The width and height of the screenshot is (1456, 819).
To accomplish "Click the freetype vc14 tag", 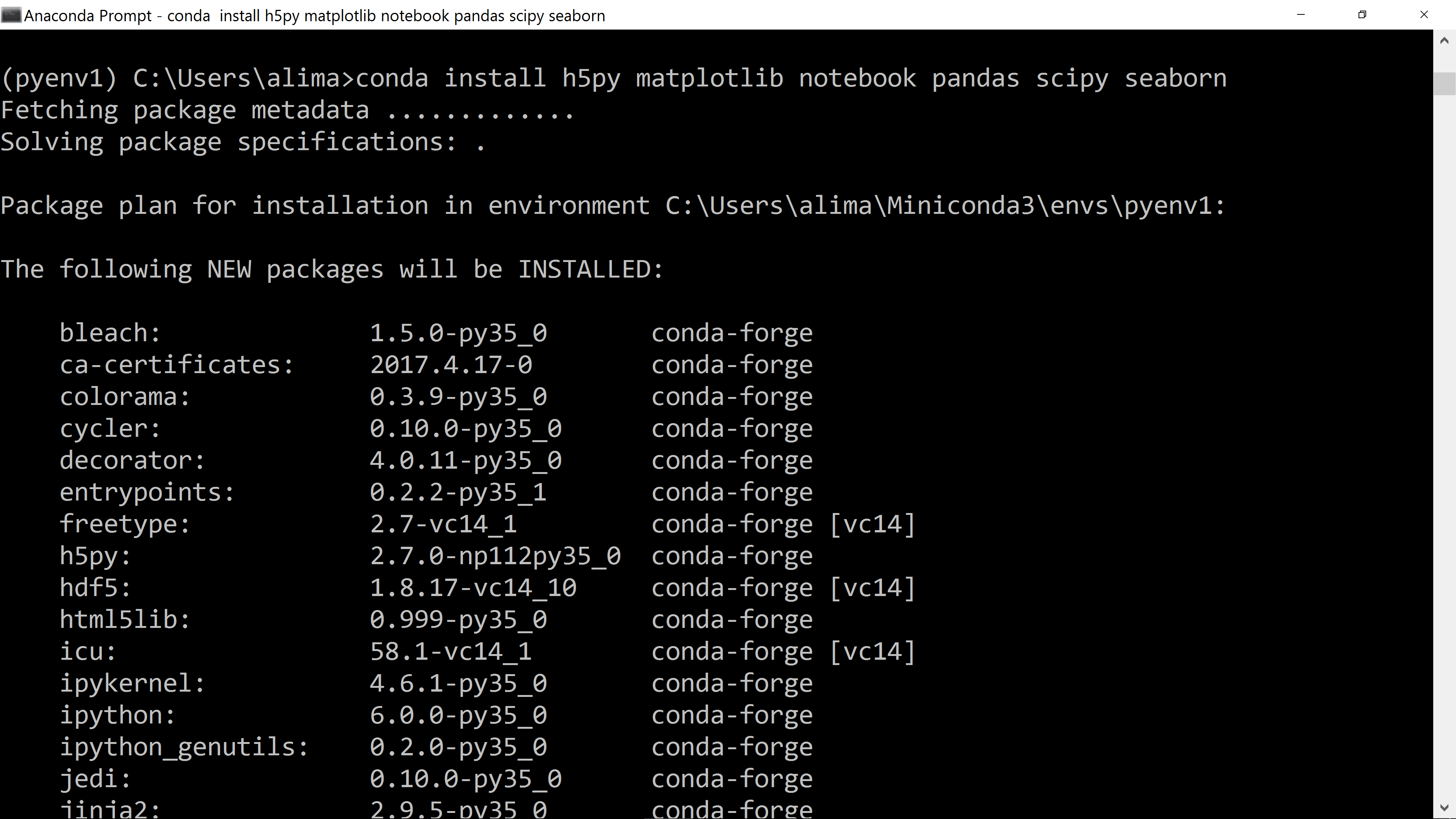I will (x=873, y=523).
